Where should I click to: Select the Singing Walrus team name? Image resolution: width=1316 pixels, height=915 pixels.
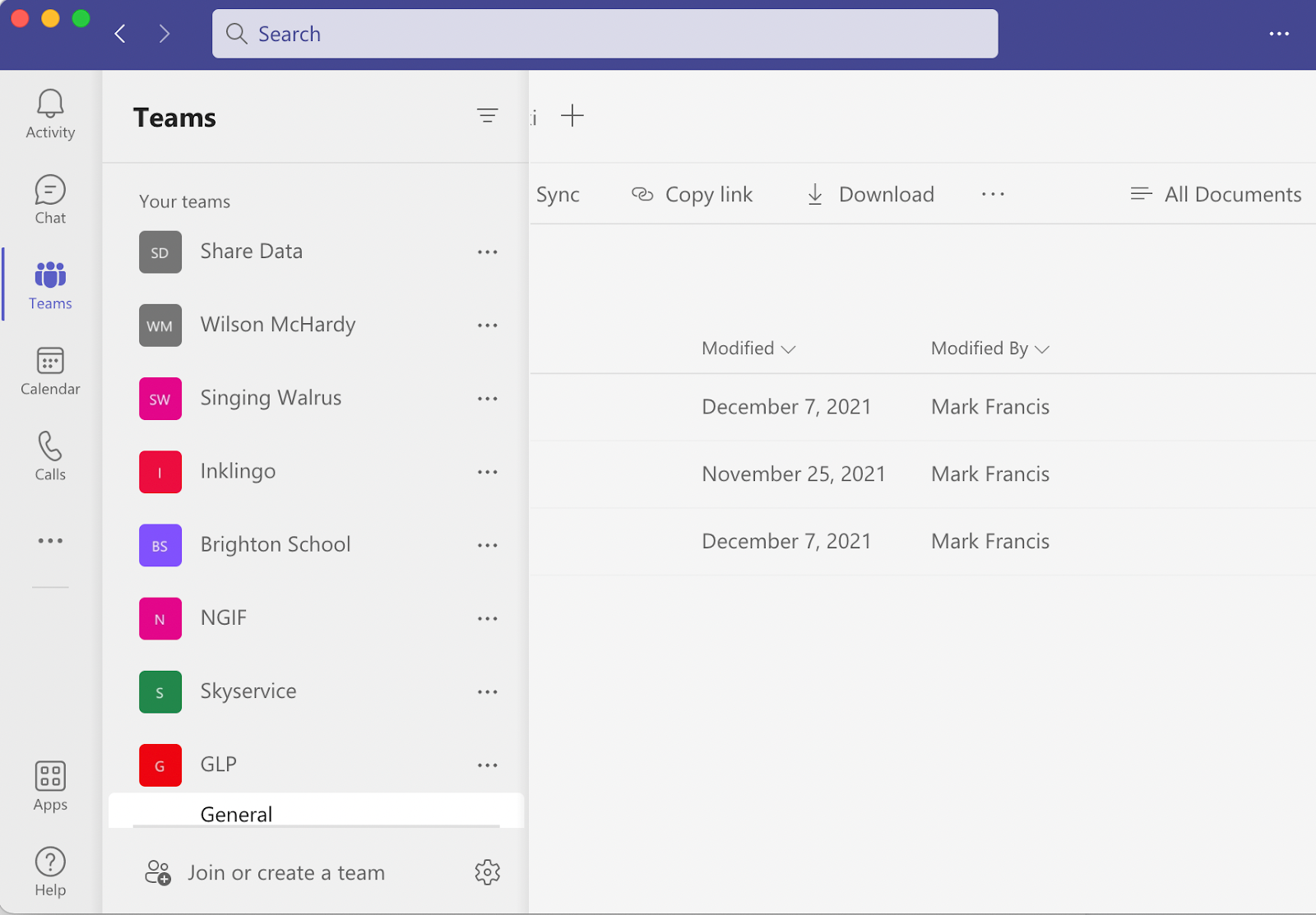[x=271, y=399]
